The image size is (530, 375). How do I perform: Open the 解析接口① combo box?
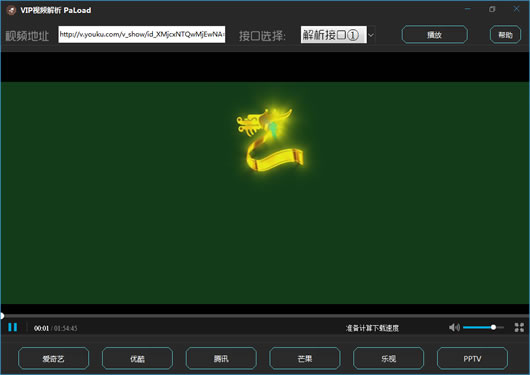333,35
